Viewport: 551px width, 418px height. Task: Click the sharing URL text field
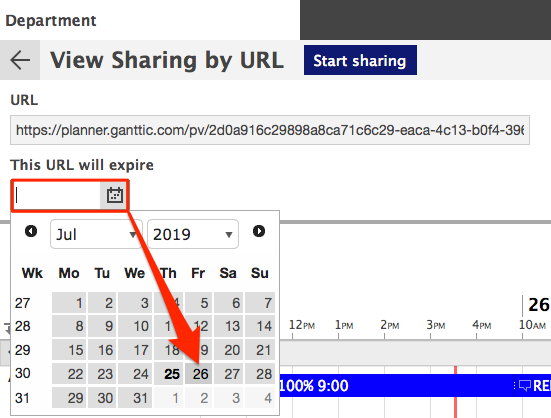pyautogui.click(x=270, y=130)
